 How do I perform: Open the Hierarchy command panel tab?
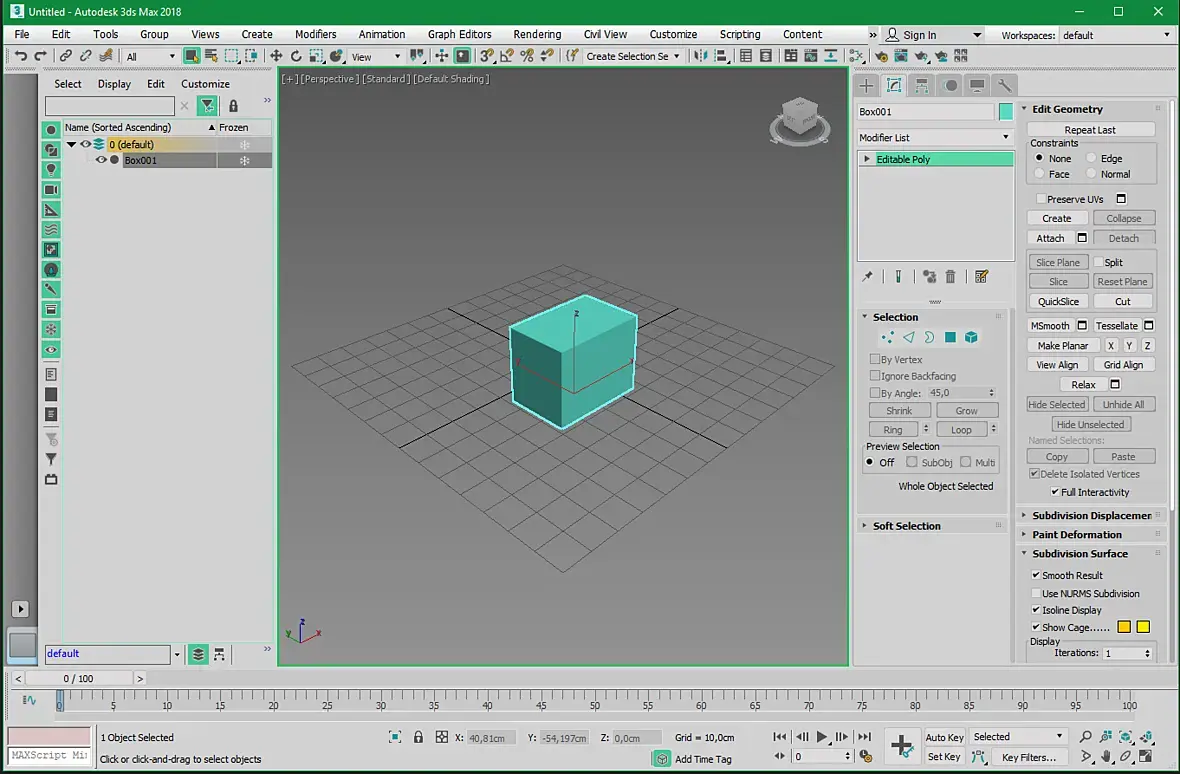coord(922,86)
